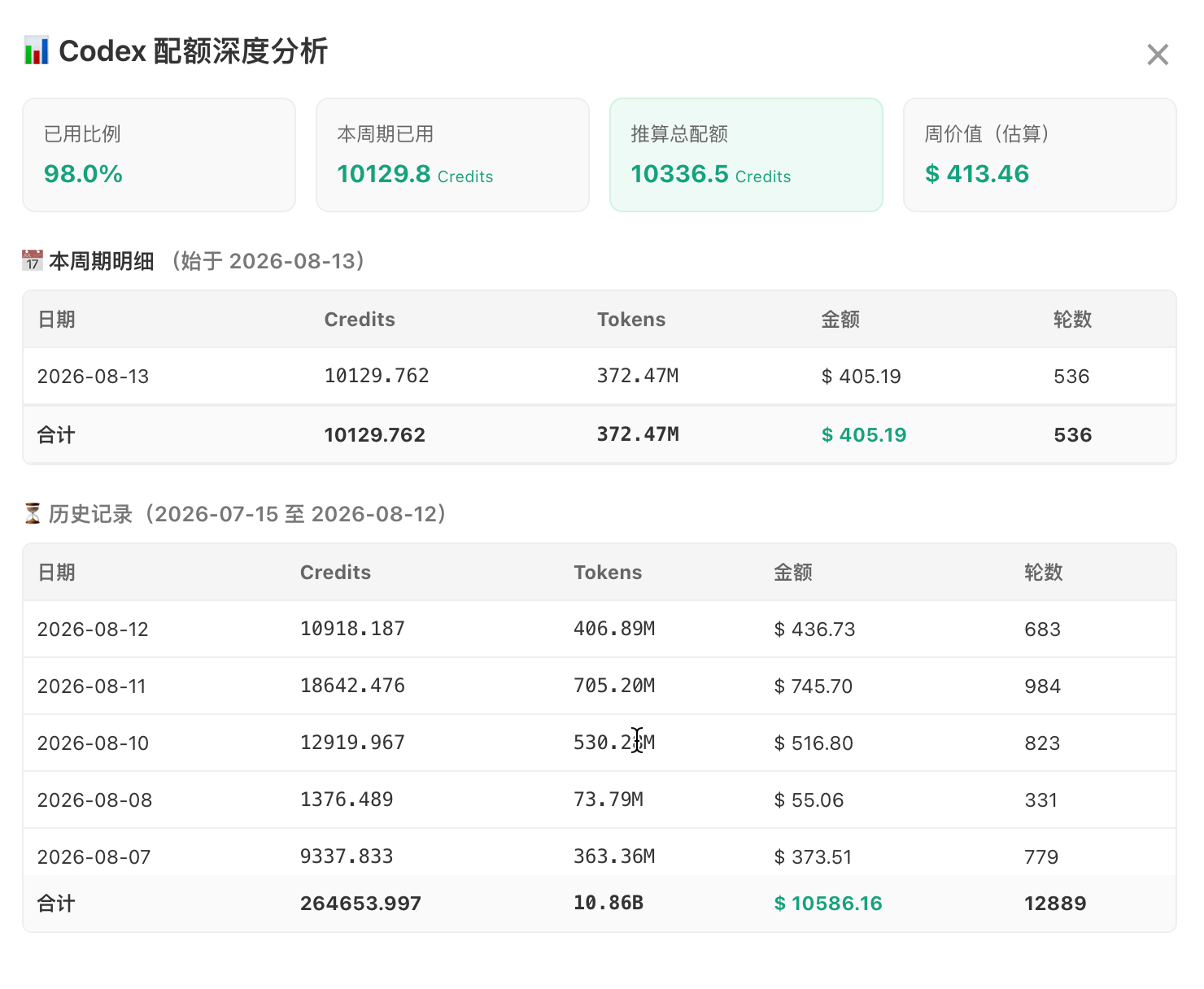Click the 12919.967 credits cell
1204x989 pixels.
[x=352, y=743]
